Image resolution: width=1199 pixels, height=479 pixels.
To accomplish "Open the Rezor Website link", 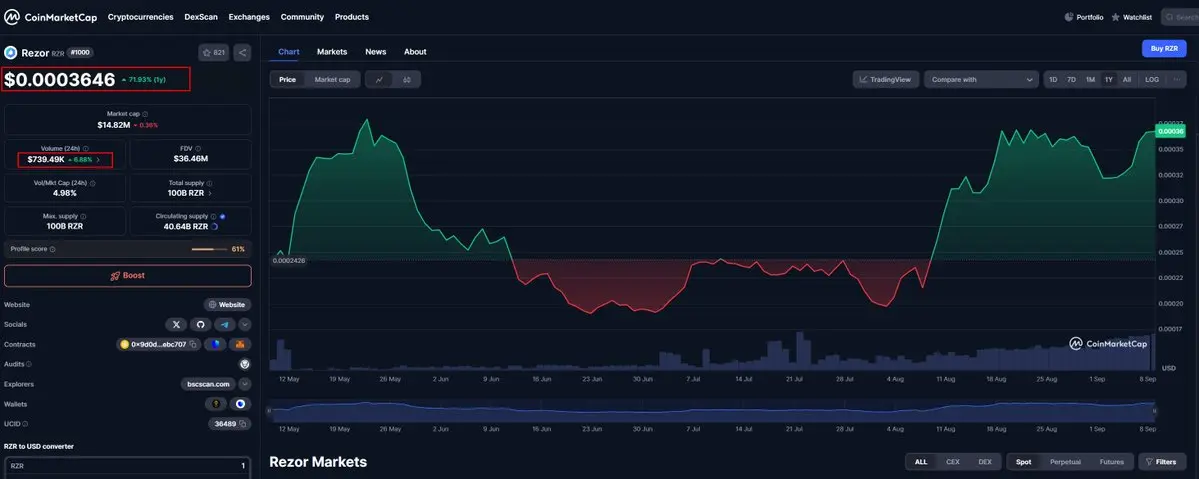I will 227,305.
